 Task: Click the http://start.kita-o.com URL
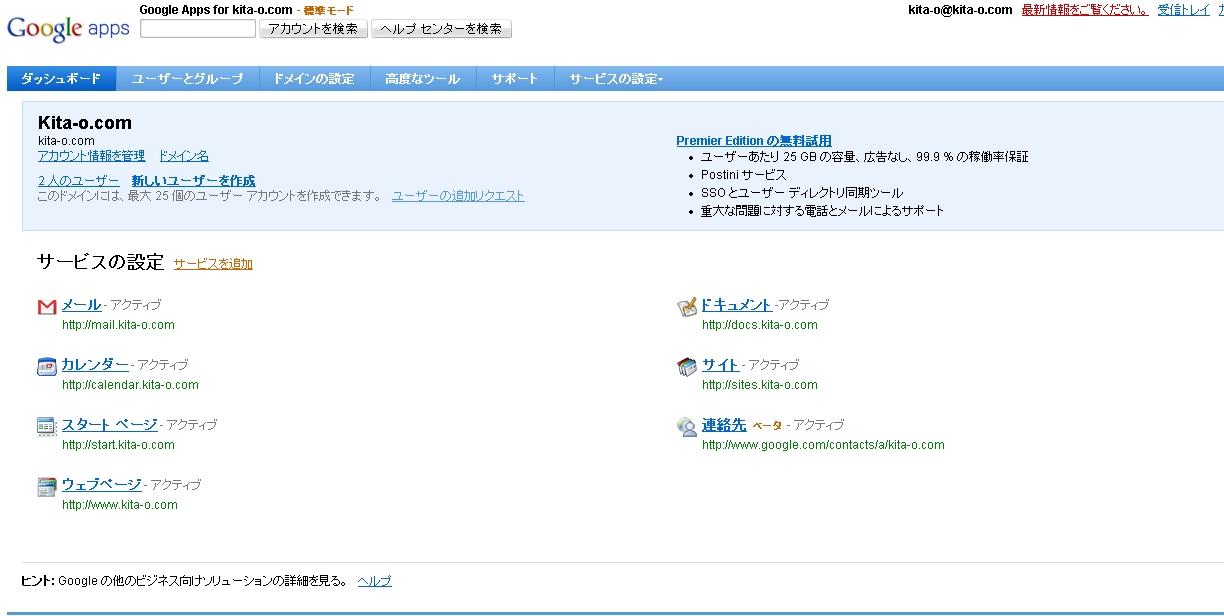coord(118,445)
